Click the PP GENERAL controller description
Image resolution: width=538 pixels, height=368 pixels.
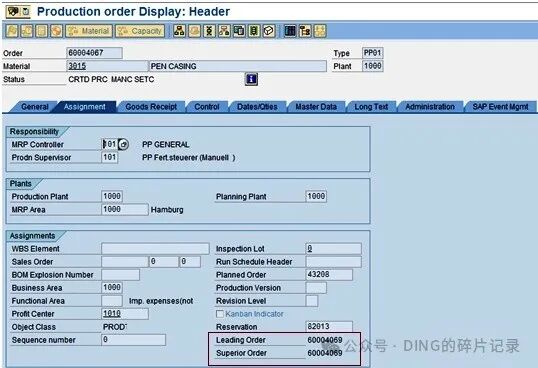click(166, 144)
